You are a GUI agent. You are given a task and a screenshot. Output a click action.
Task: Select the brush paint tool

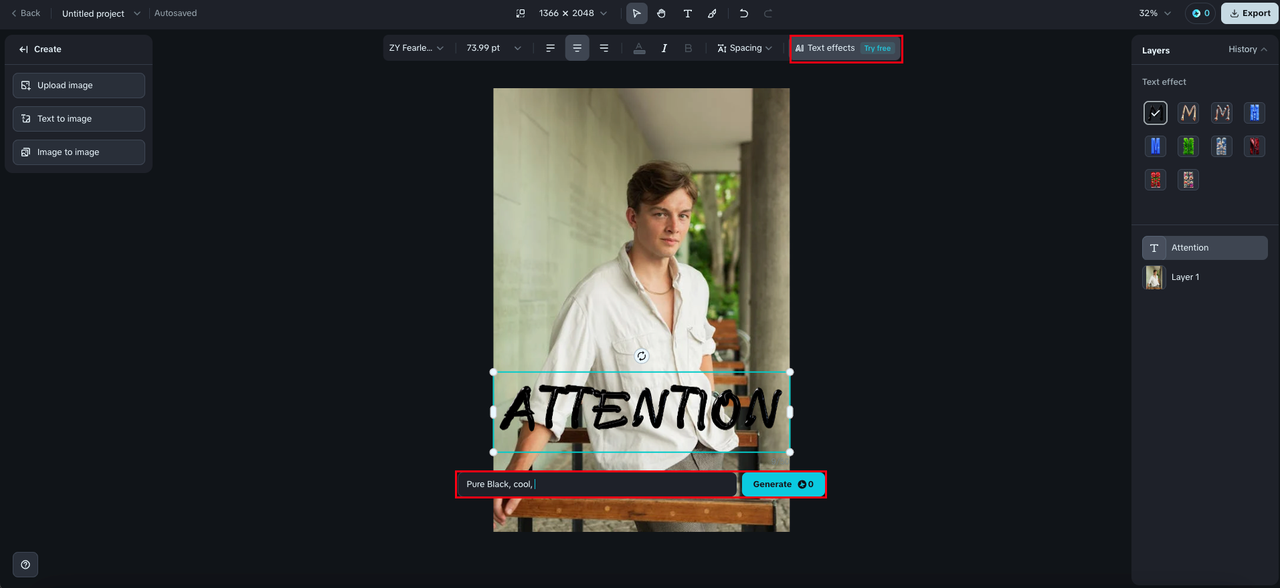[712, 13]
